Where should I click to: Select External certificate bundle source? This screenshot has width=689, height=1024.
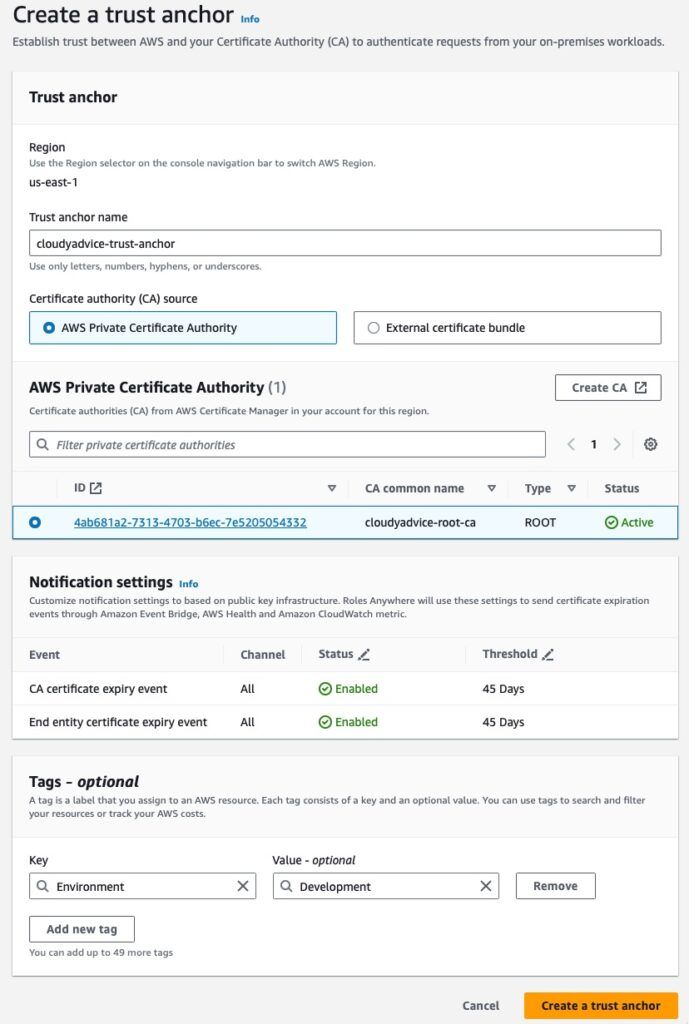pos(507,328)
